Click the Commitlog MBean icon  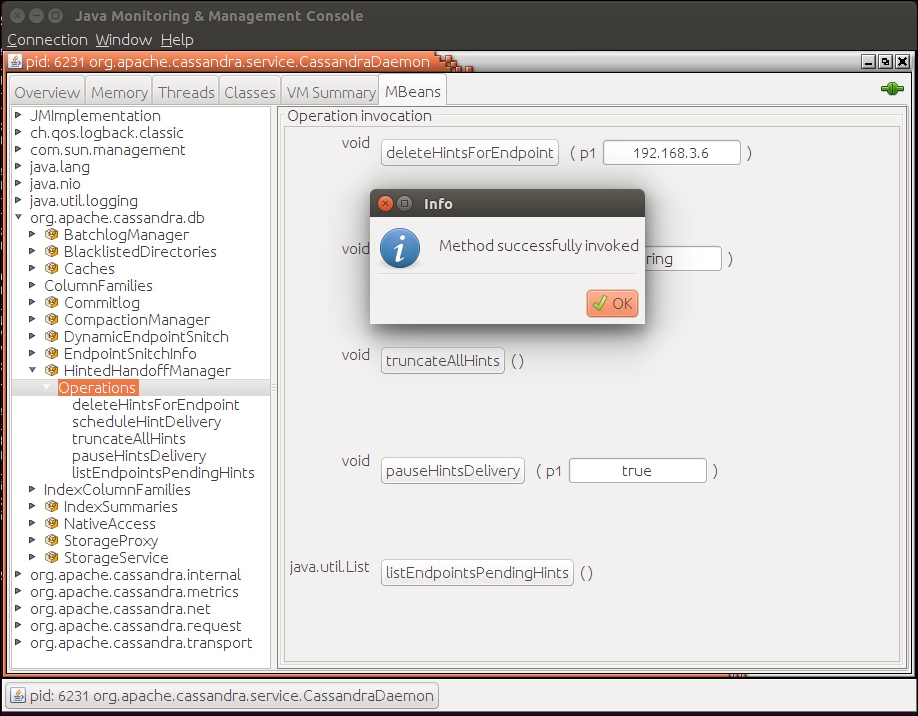[x=52, y=302]
